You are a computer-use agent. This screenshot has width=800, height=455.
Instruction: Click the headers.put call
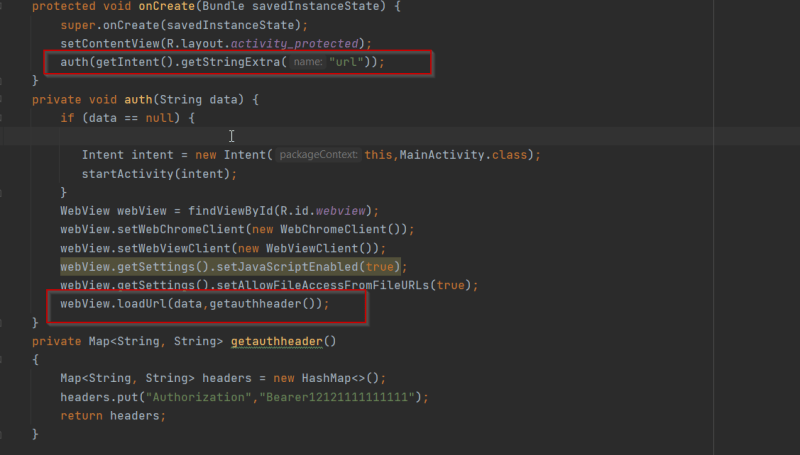99,396
